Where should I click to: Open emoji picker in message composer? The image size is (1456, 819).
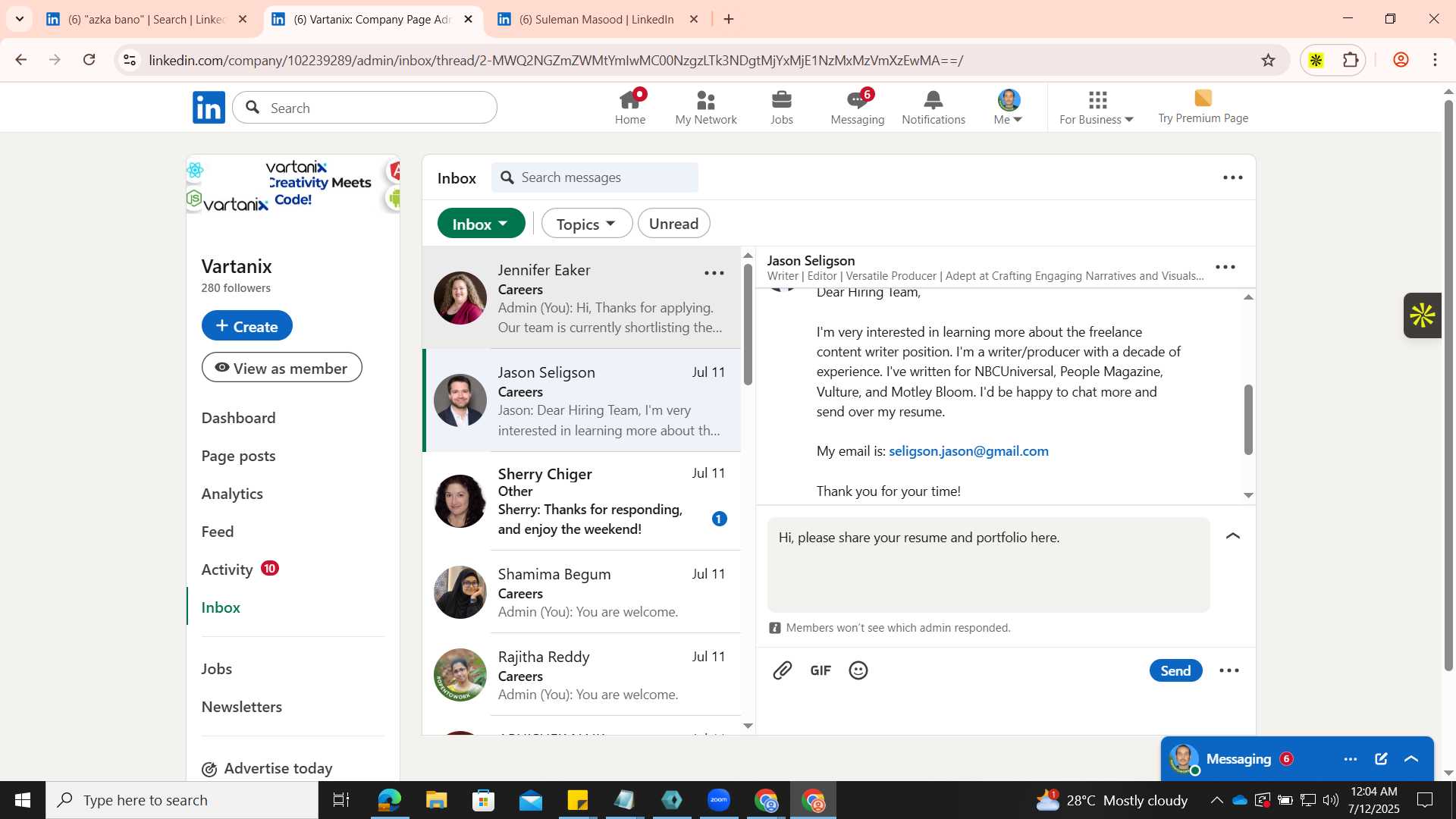tap(858, 670)
